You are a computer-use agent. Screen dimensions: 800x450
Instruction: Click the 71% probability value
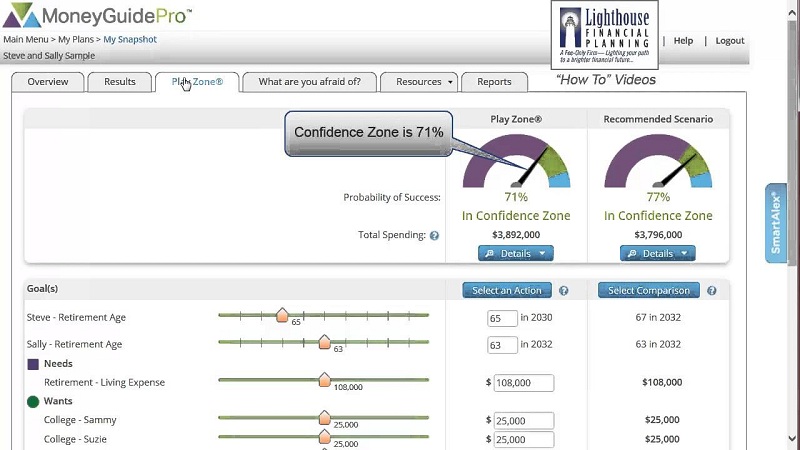[516, 197]
